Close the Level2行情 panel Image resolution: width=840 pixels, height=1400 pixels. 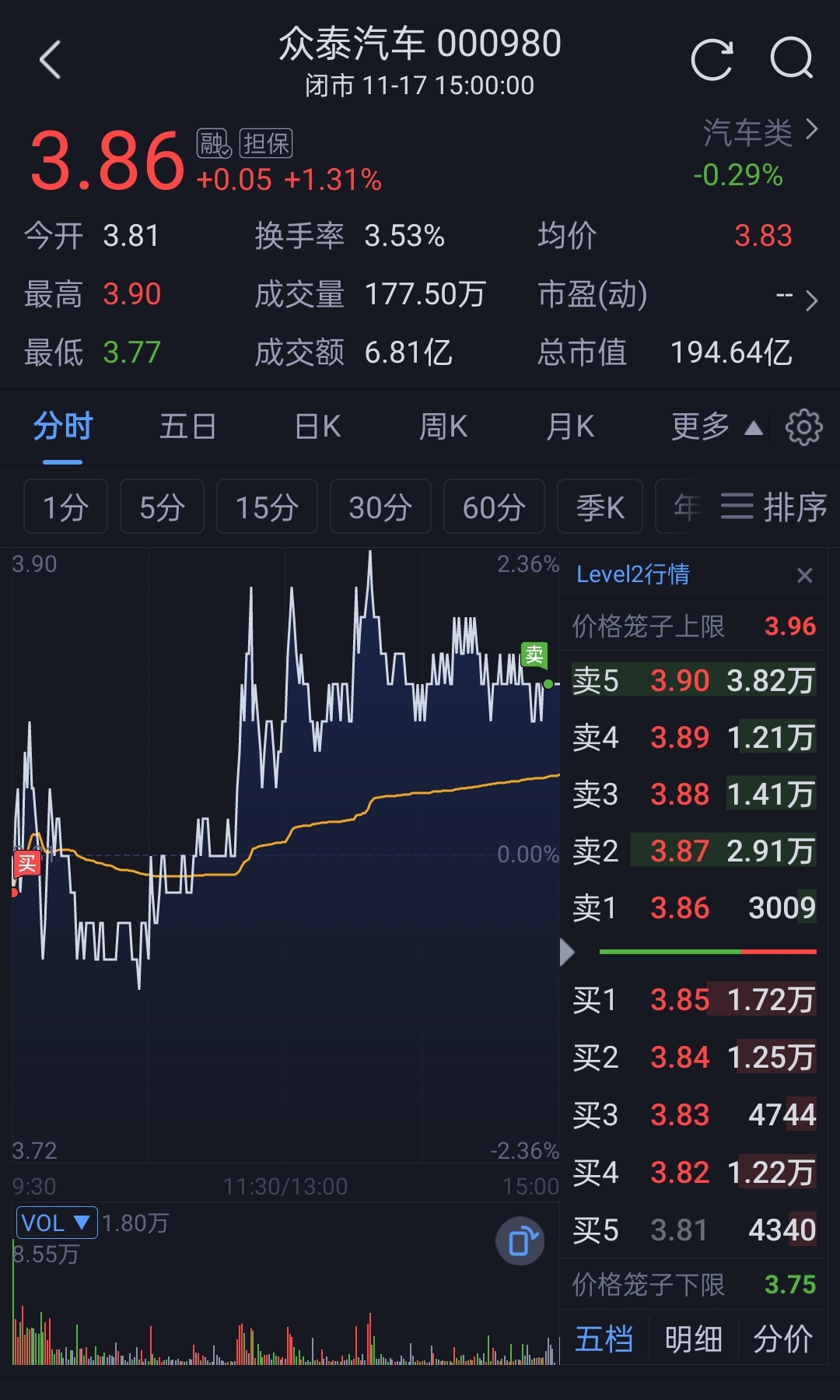pyautogui.click(x=804, y=575)
